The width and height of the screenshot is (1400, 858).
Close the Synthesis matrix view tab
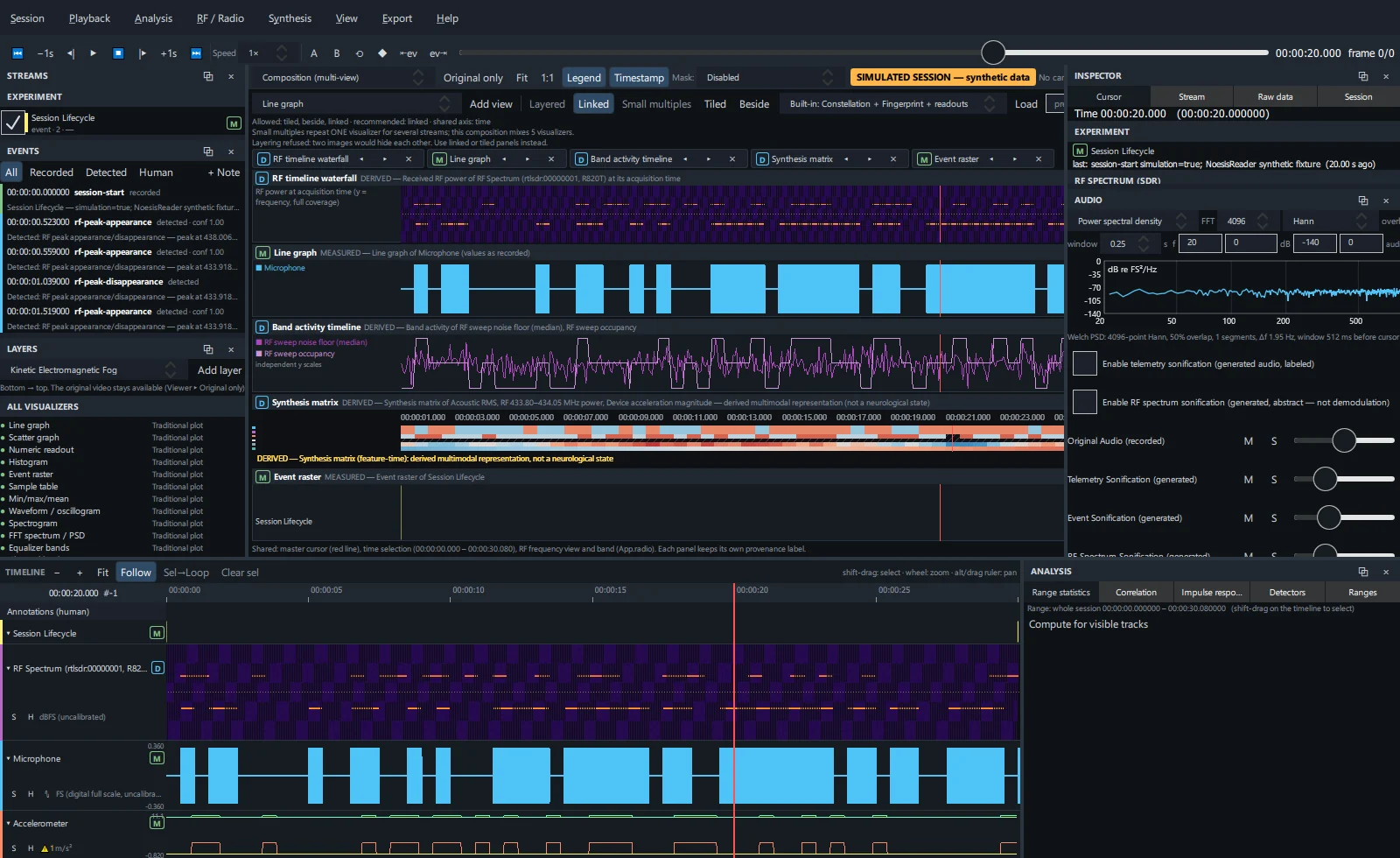pos(893,159)
